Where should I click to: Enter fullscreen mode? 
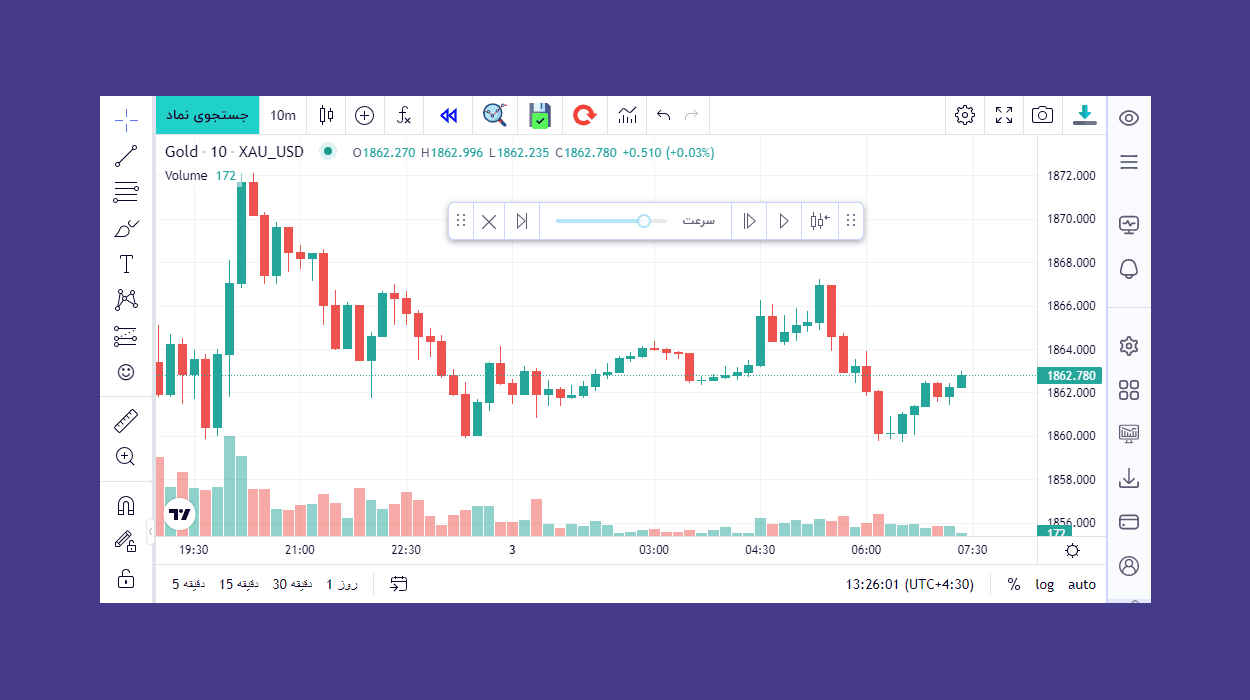click(x=1004, y=115)
